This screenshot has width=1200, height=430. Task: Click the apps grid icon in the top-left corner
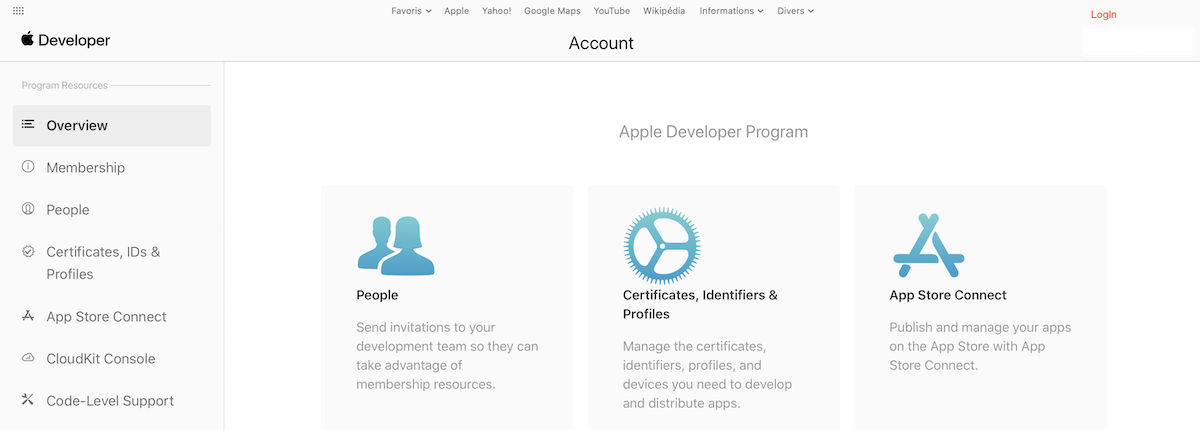tap(18, 10)
